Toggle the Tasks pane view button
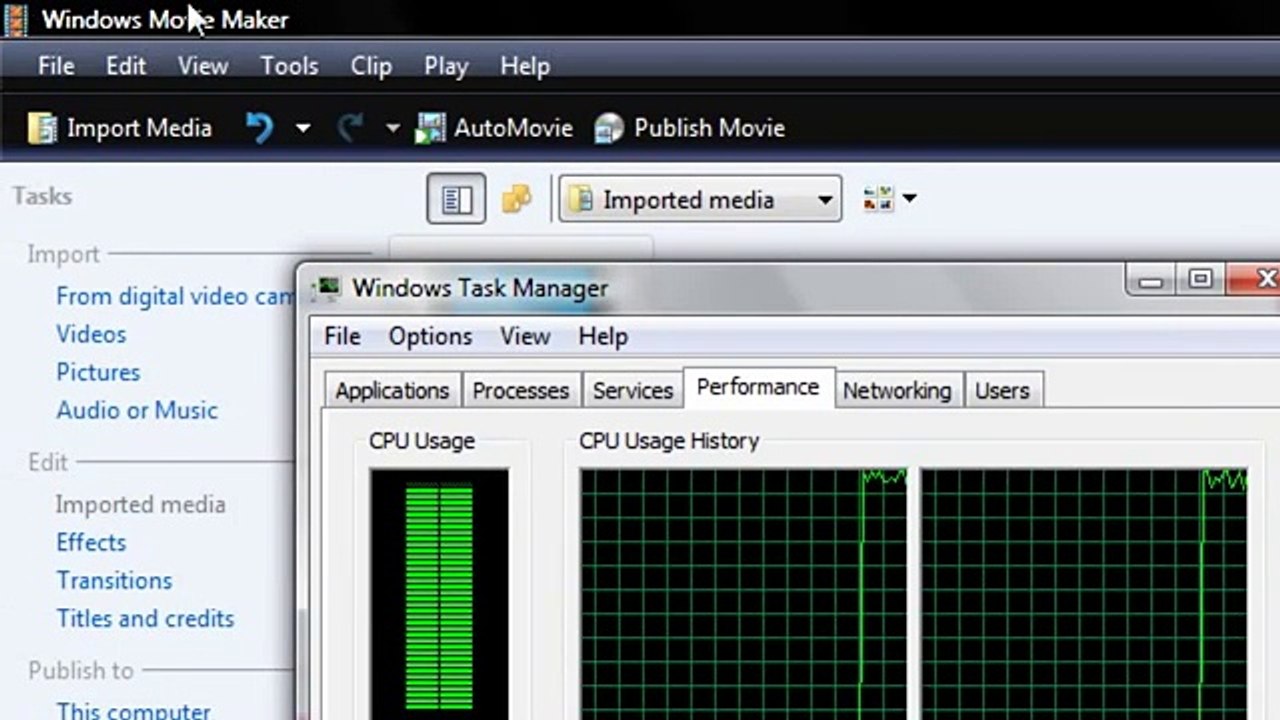The width and height of the screenshot is (1280, 720). coord(457,199)
